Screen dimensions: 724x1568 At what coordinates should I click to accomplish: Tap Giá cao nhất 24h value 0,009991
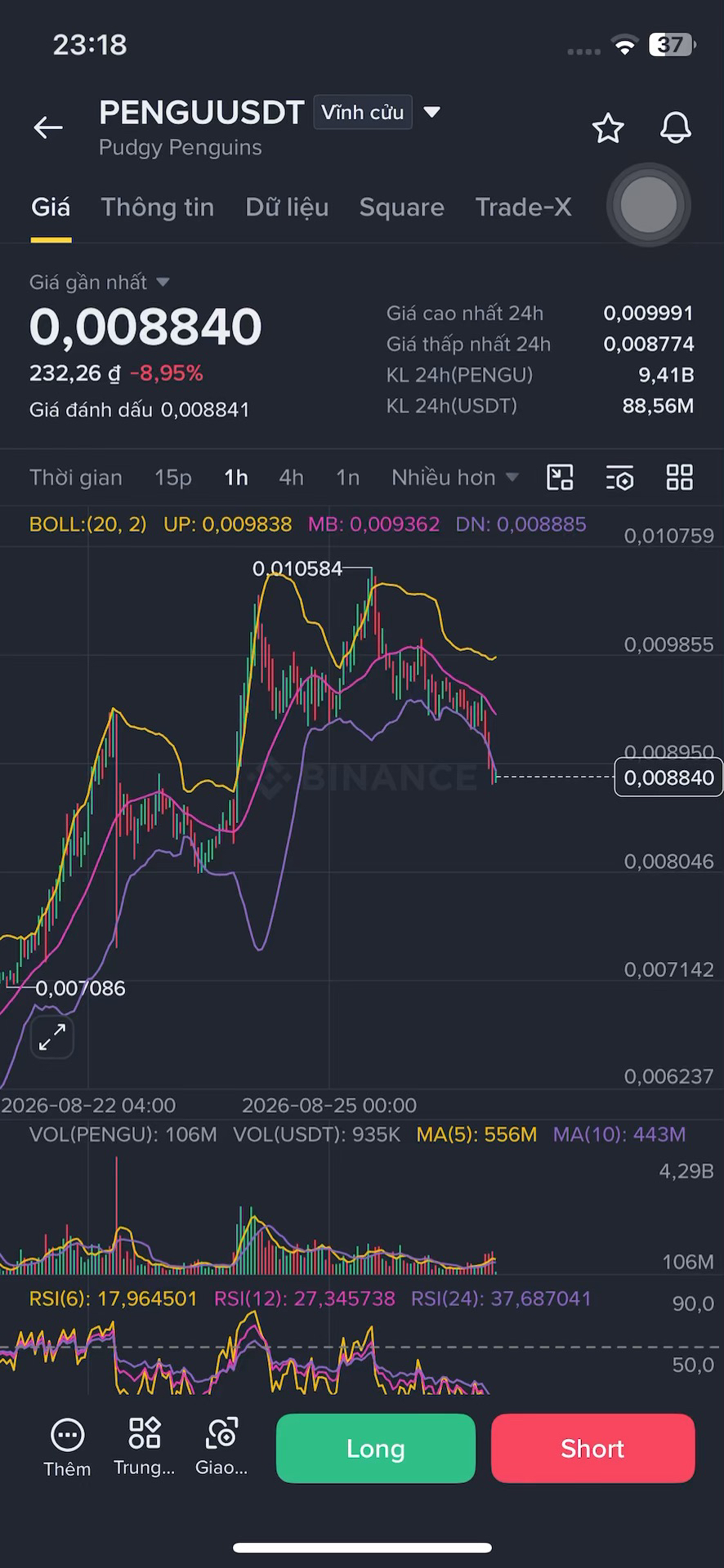[648, 314]
